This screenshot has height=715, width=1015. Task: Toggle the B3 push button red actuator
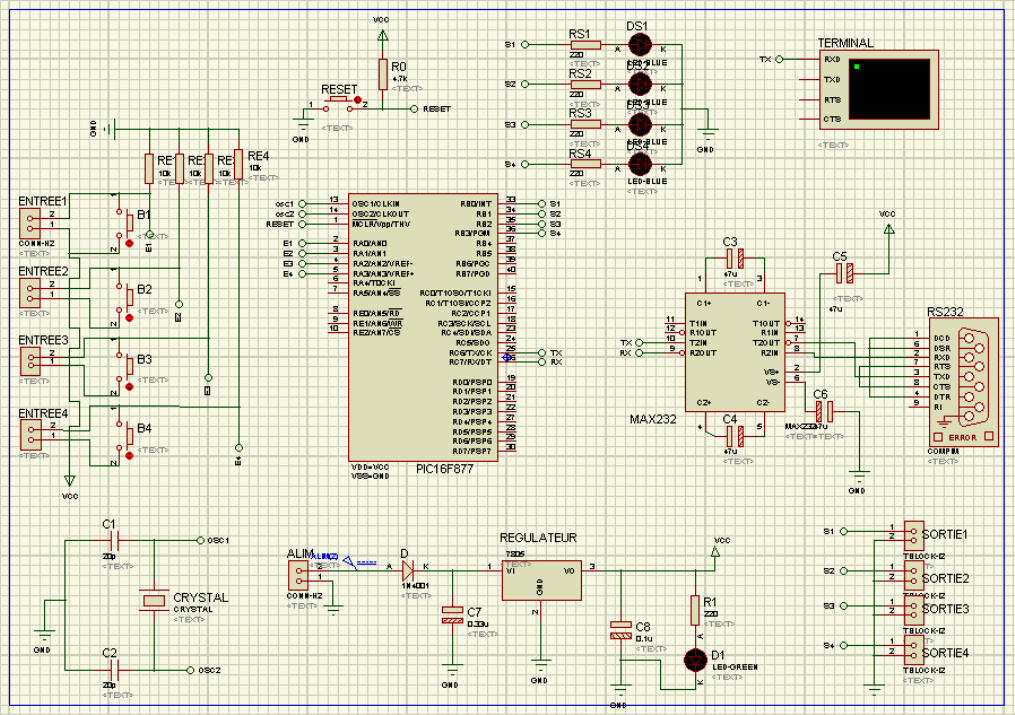tap(129, 387)
